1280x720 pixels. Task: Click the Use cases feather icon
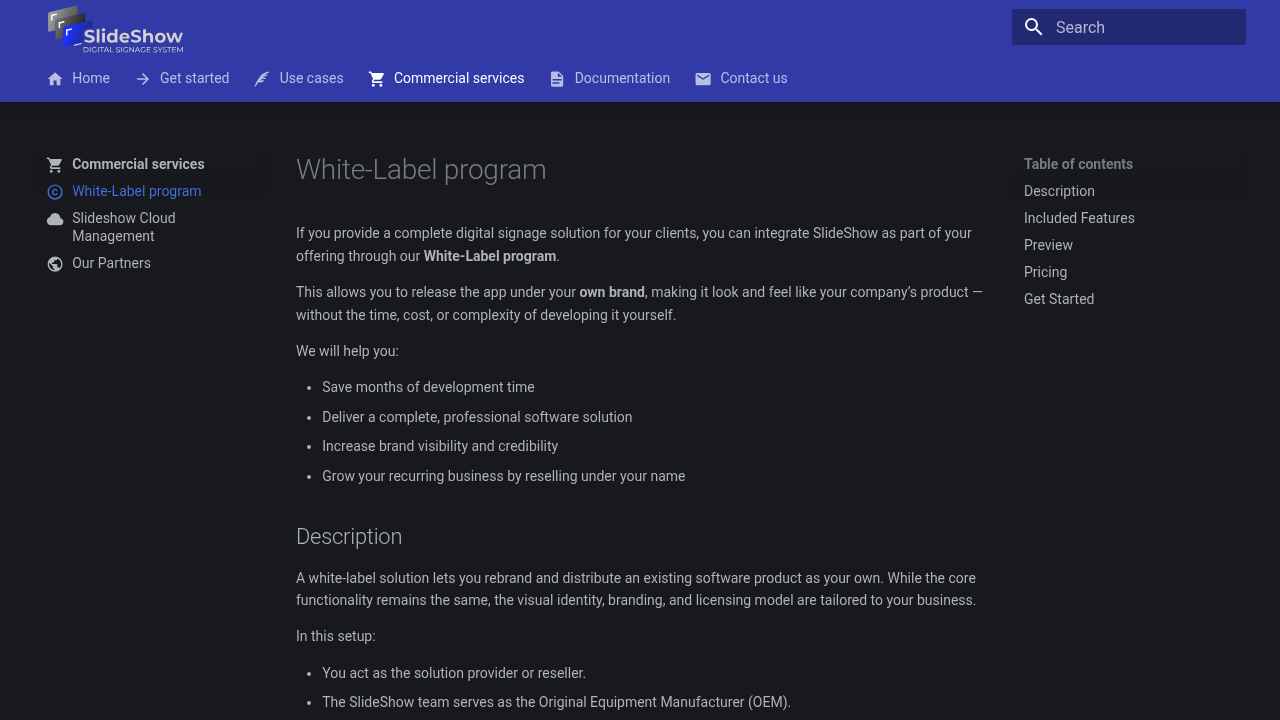coord(262,79)
